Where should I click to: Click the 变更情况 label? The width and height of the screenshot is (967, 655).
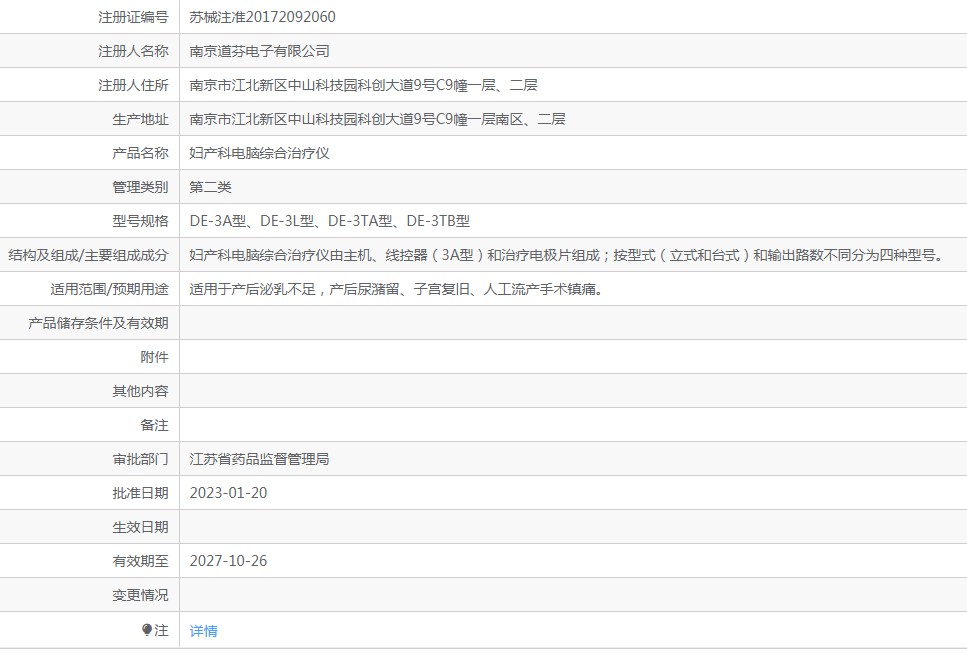tap(140, 595)
